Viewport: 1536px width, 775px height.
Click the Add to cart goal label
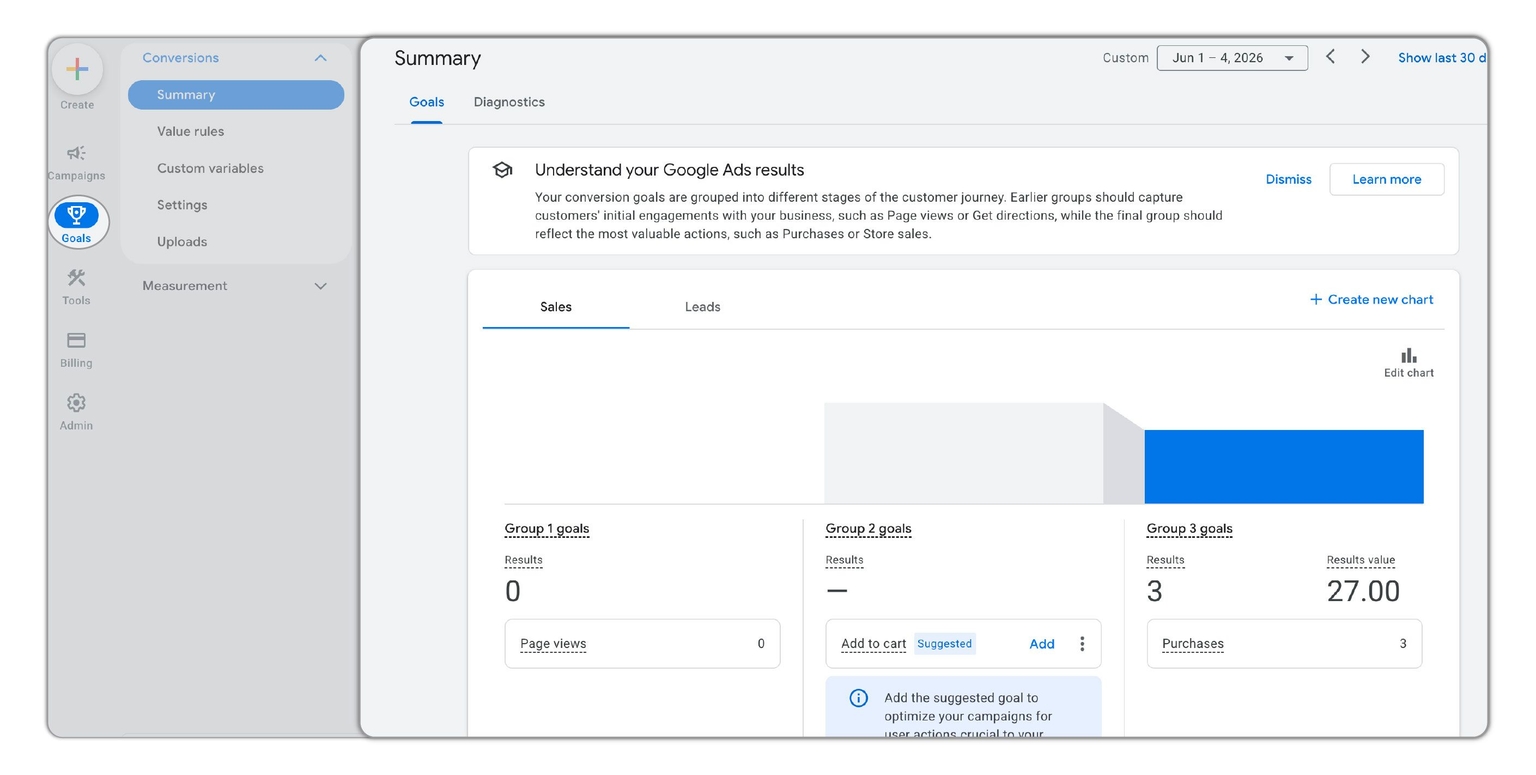[873, 644]
